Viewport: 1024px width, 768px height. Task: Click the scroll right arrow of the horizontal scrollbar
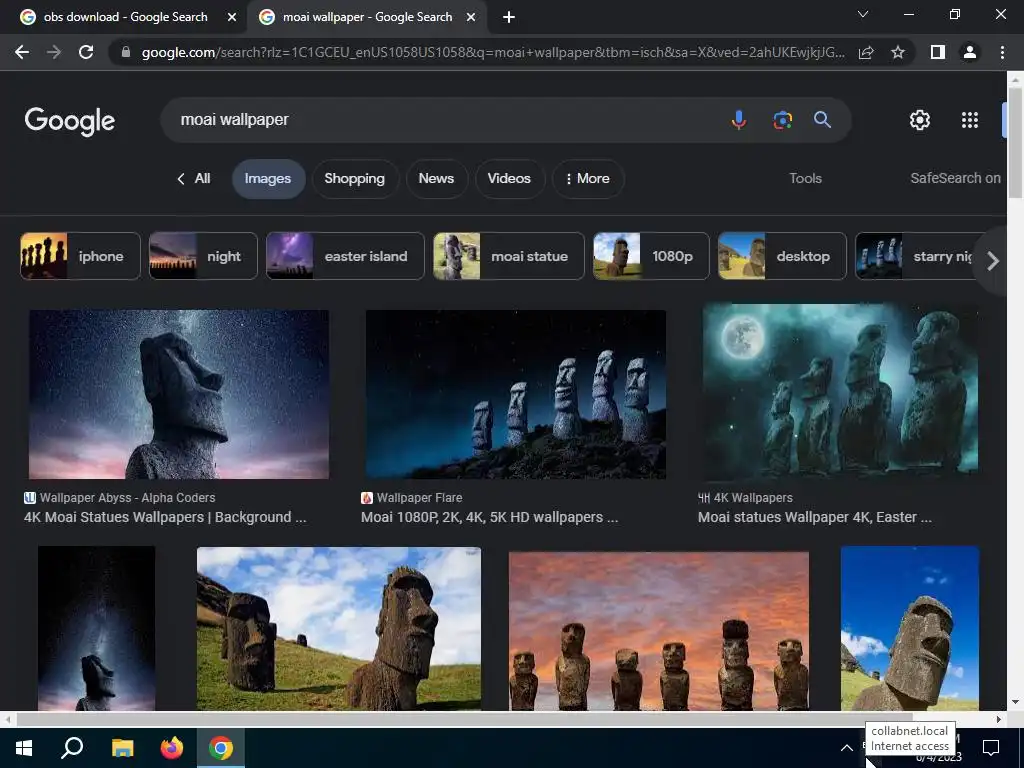point(999,719)
